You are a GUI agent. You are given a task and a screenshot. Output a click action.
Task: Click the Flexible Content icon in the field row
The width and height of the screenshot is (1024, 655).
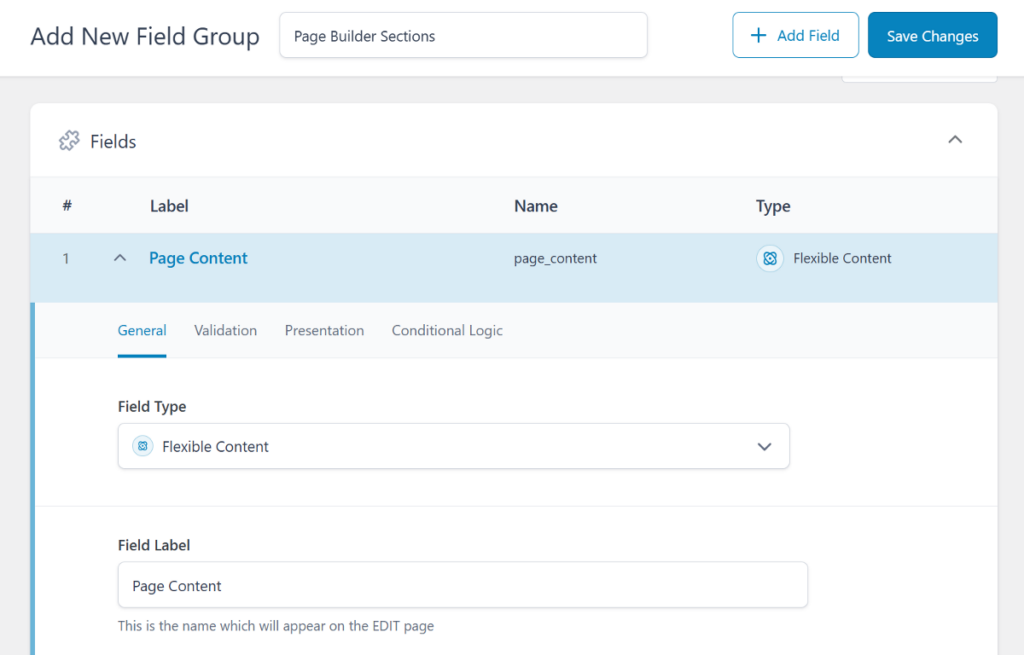pos(770,258)
